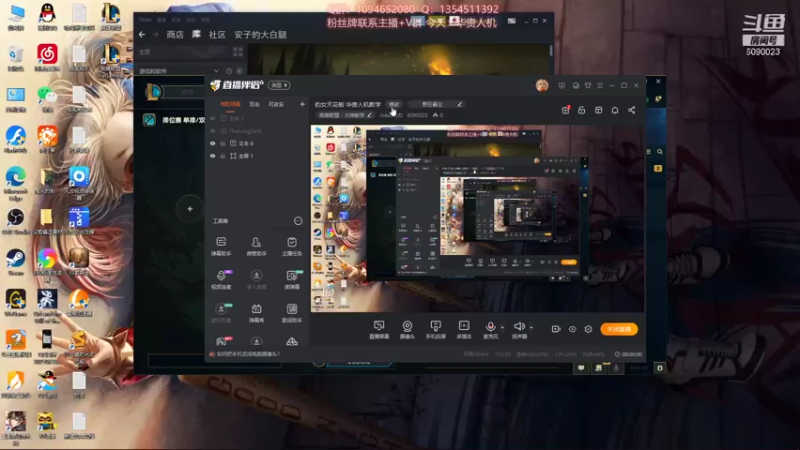Open 安子的大白腿 profile menu in Steam

tap(260, 35)
